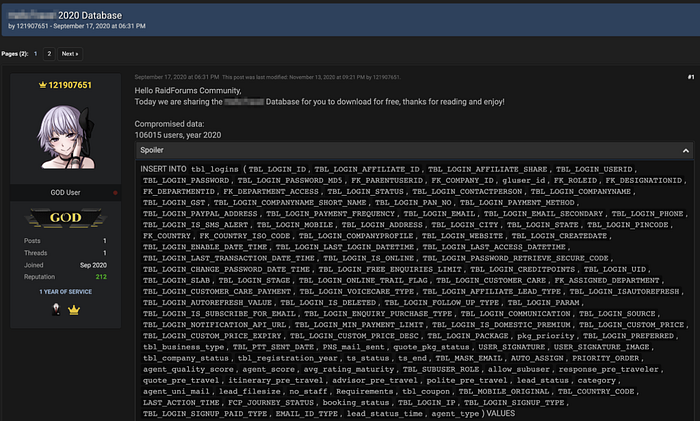Click the gold crown before the username
The width and height of the screenshot is (700, 421).
42,85
